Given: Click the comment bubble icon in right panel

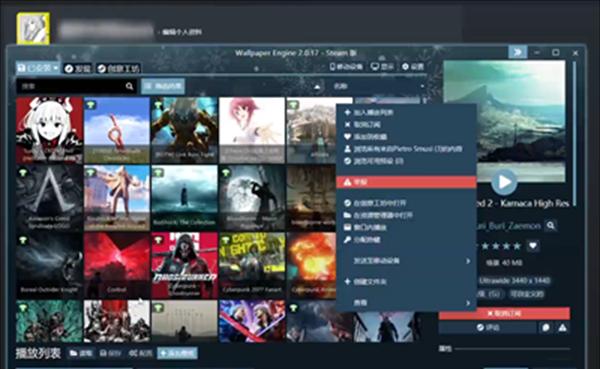Looking at the screenshot, I should tap(546, 328).
